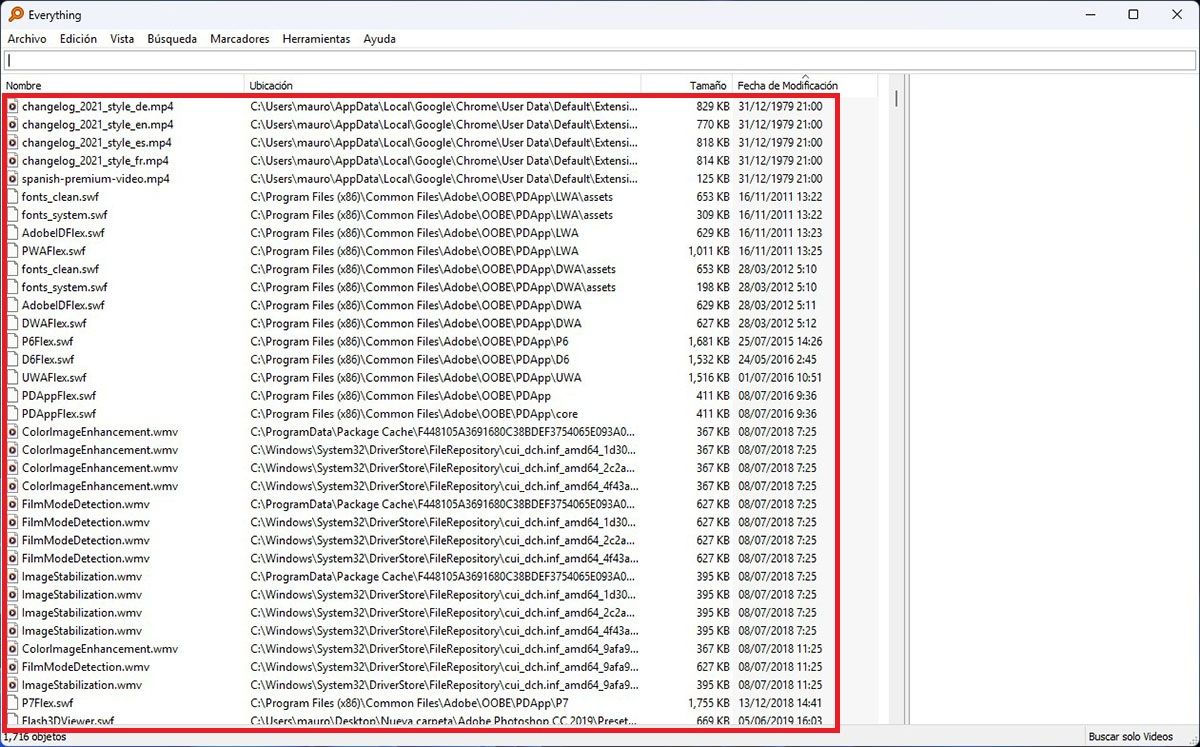Click icon of ColorImageEnhancement.wmv modified at 11:25

coord(13,648)
